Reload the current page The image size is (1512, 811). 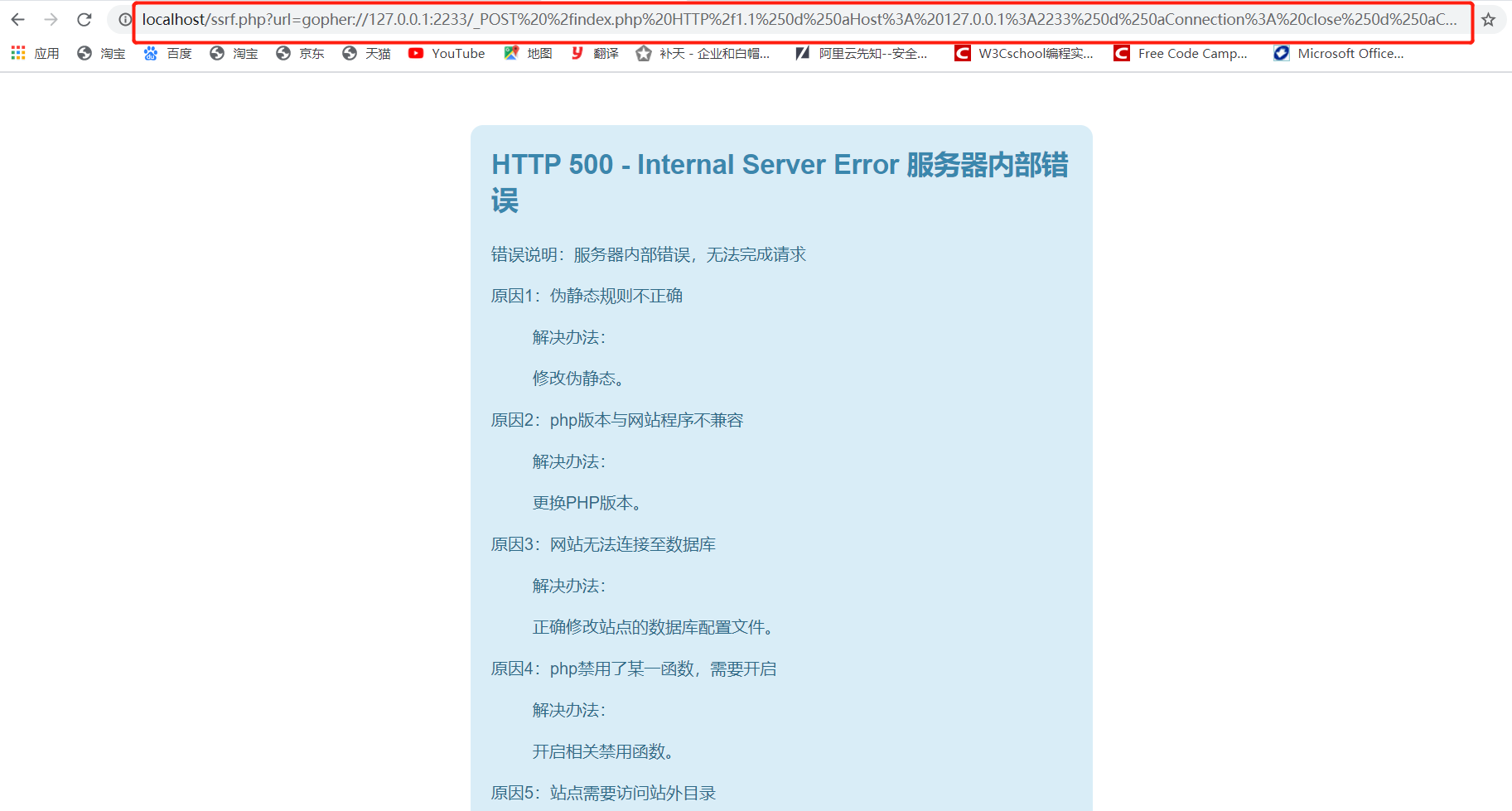click(84, 19)
